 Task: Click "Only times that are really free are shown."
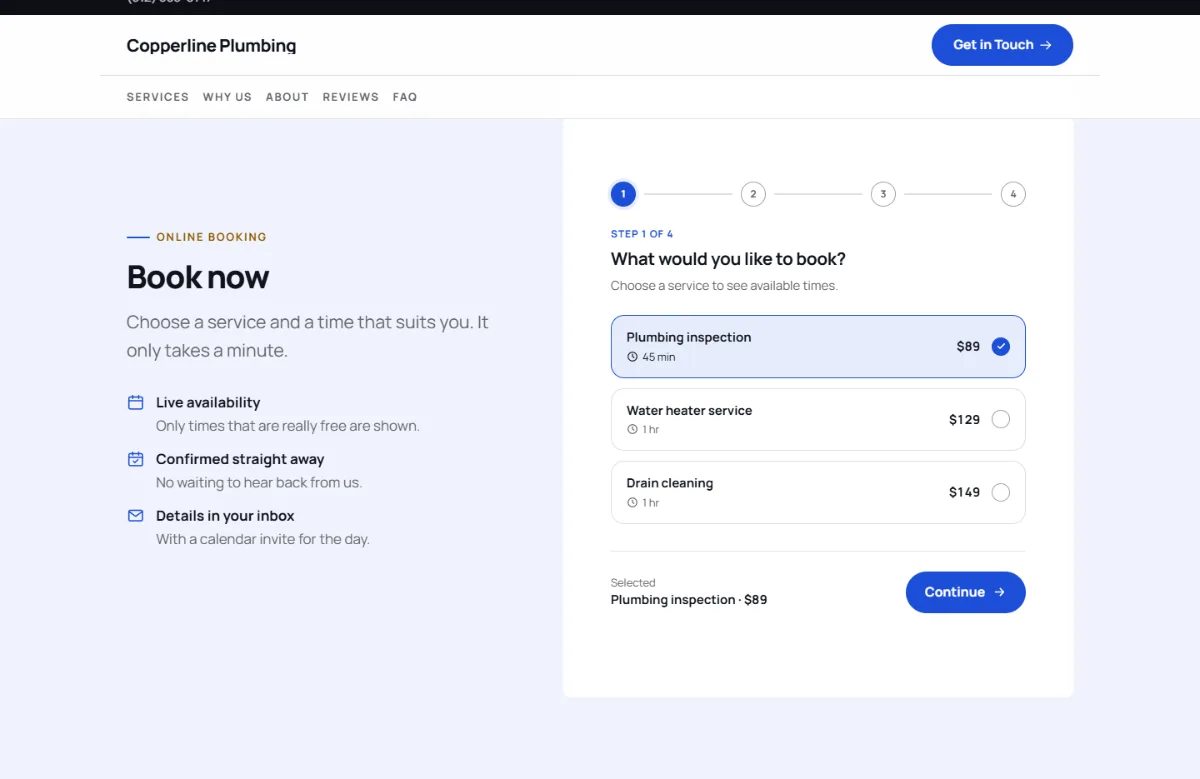coord(288,426)
